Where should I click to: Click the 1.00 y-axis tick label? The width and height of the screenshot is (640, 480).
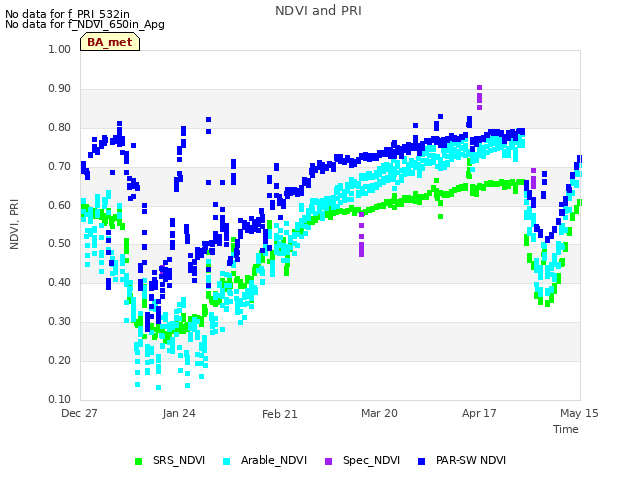tap(60, 49)
